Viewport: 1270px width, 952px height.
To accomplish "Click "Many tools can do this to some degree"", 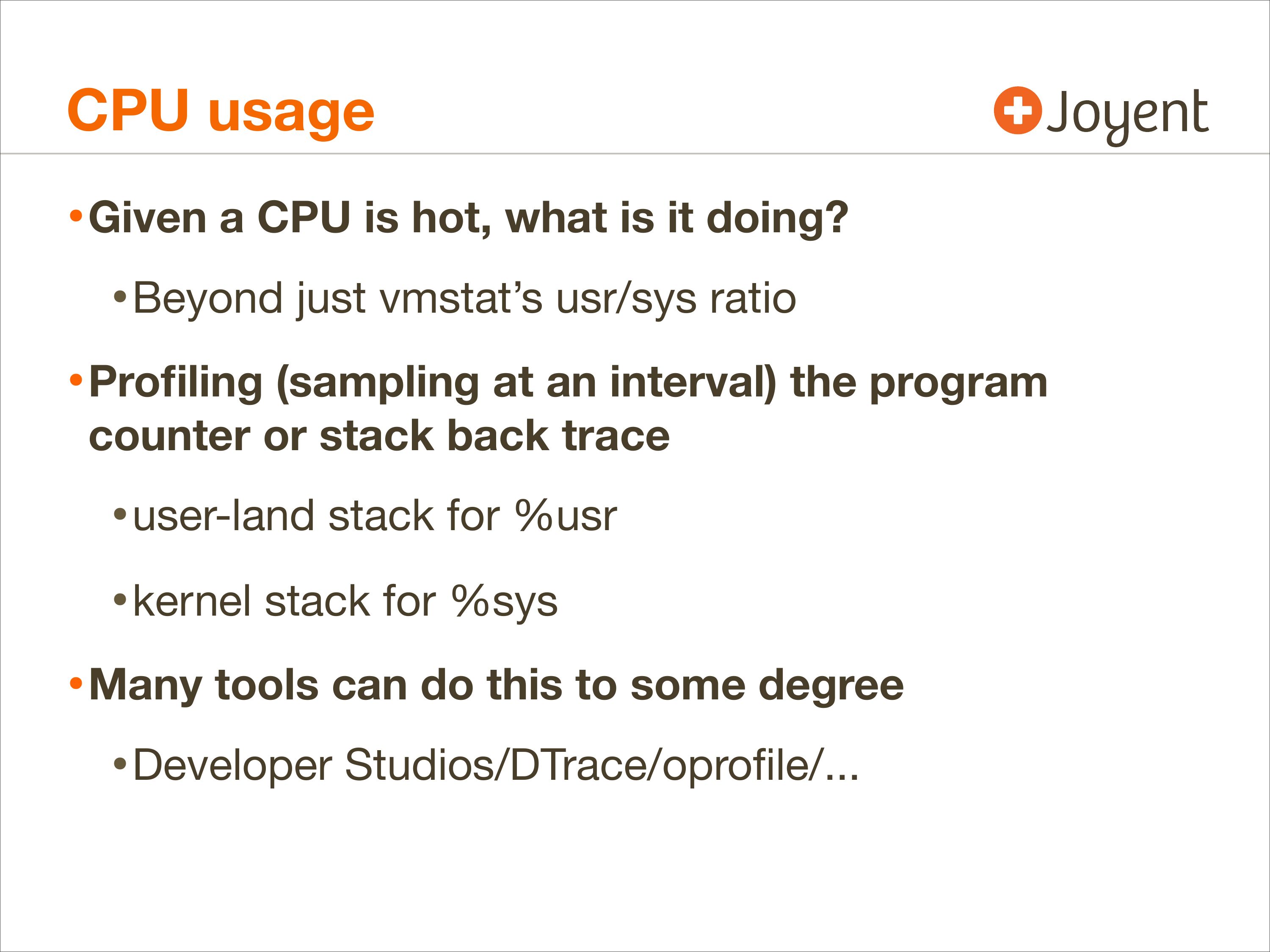I will pos(496,685).
